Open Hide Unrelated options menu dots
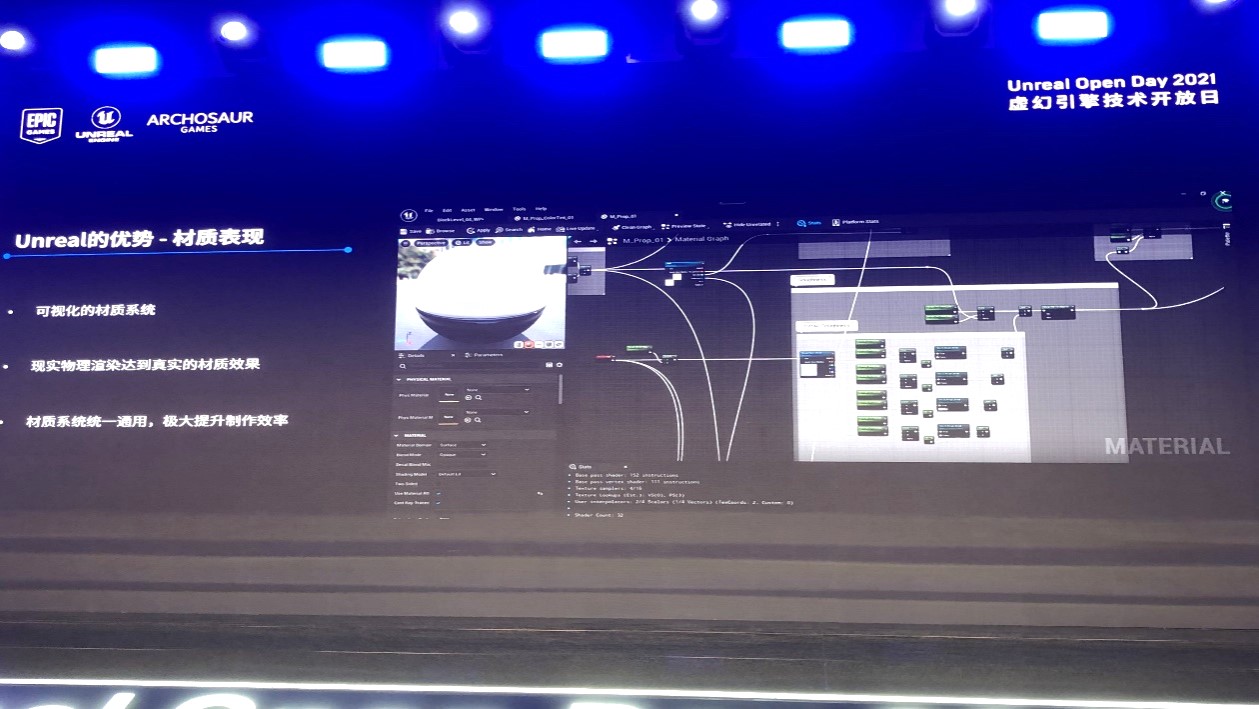Image resolution: width=1259 pixels, height=709 pixels. coord(778,224)
